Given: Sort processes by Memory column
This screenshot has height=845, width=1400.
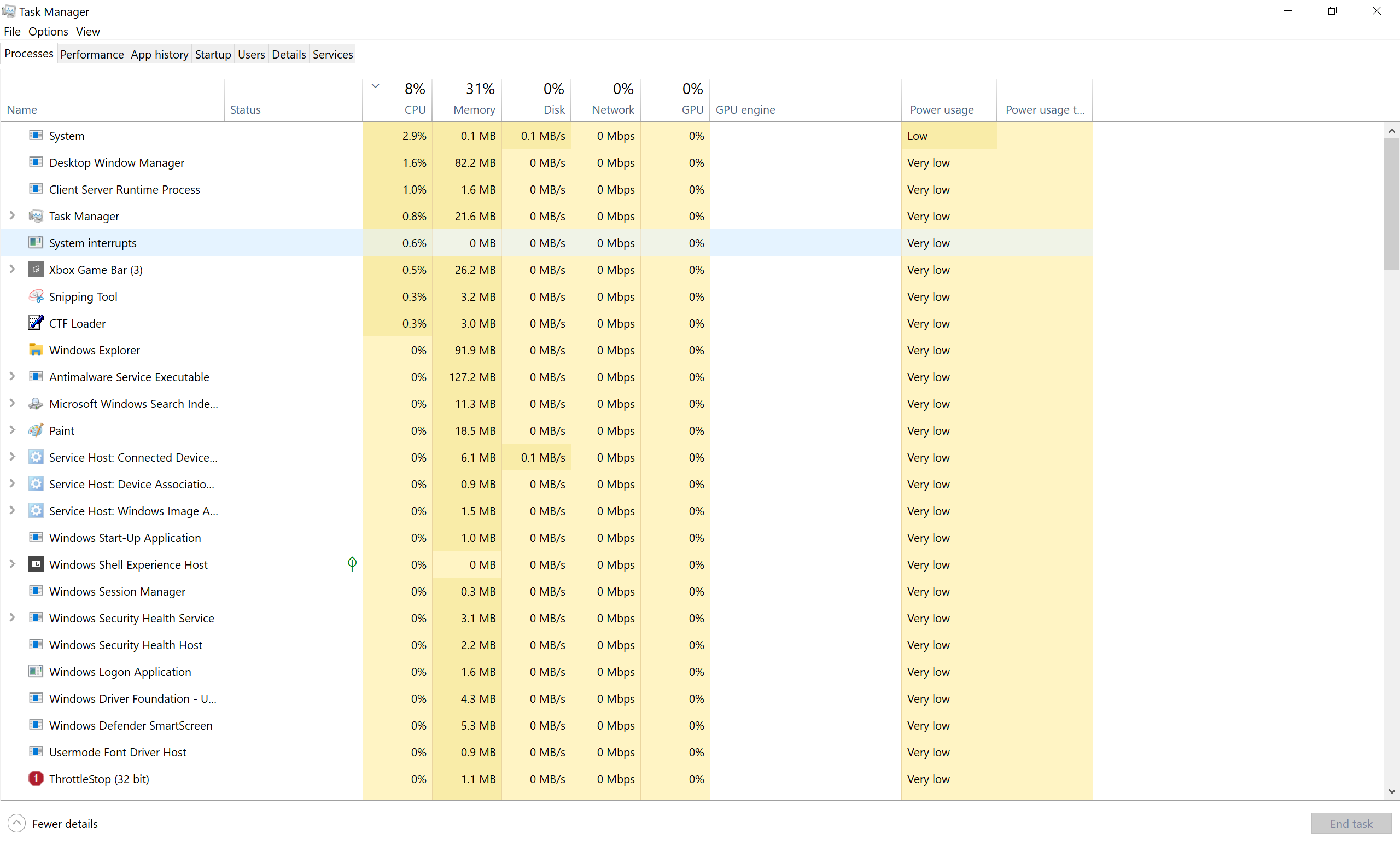Looking at the screenshot, I should tap(466, 99).
